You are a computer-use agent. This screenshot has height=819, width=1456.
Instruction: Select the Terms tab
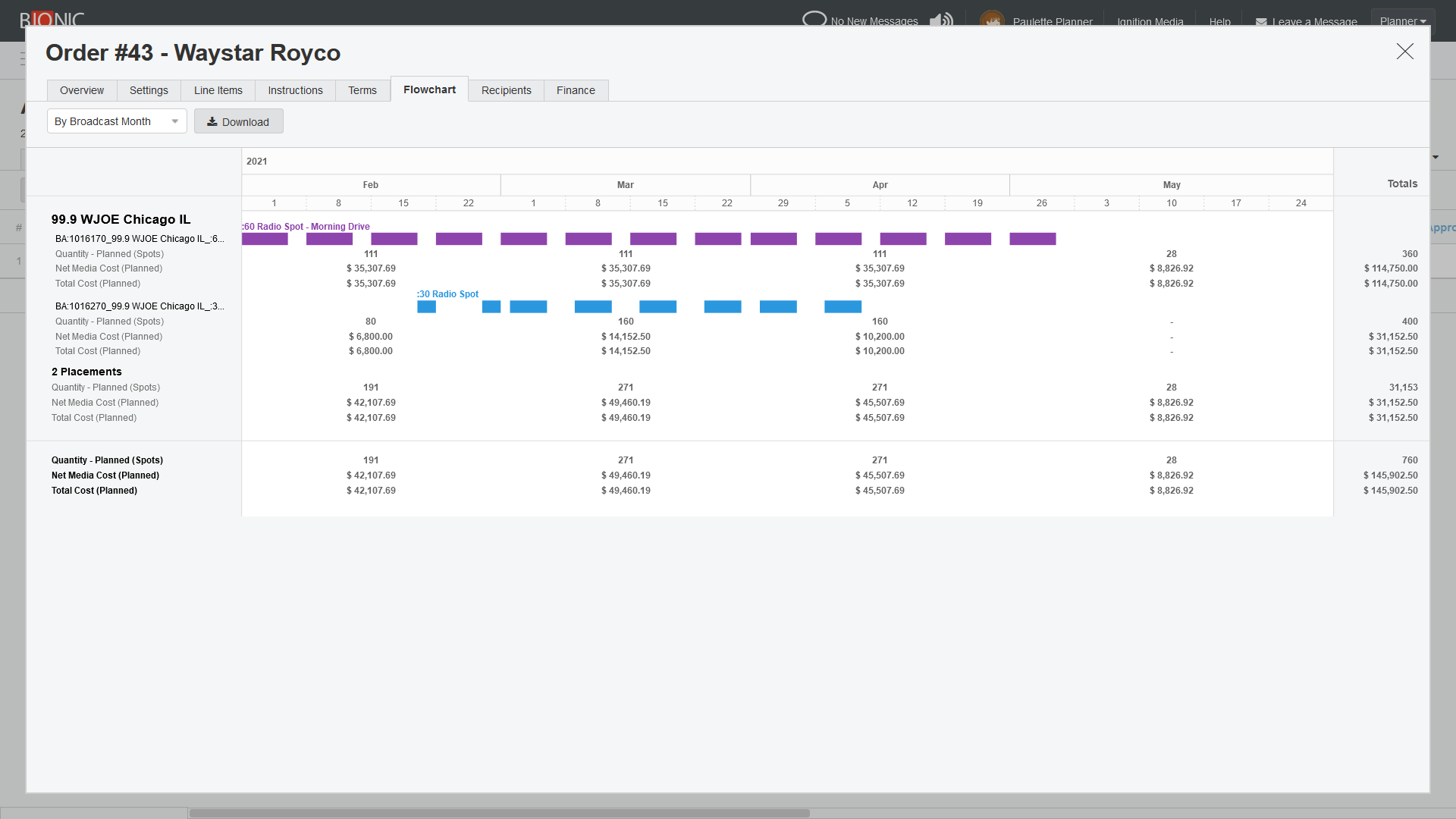pos(362,90)
